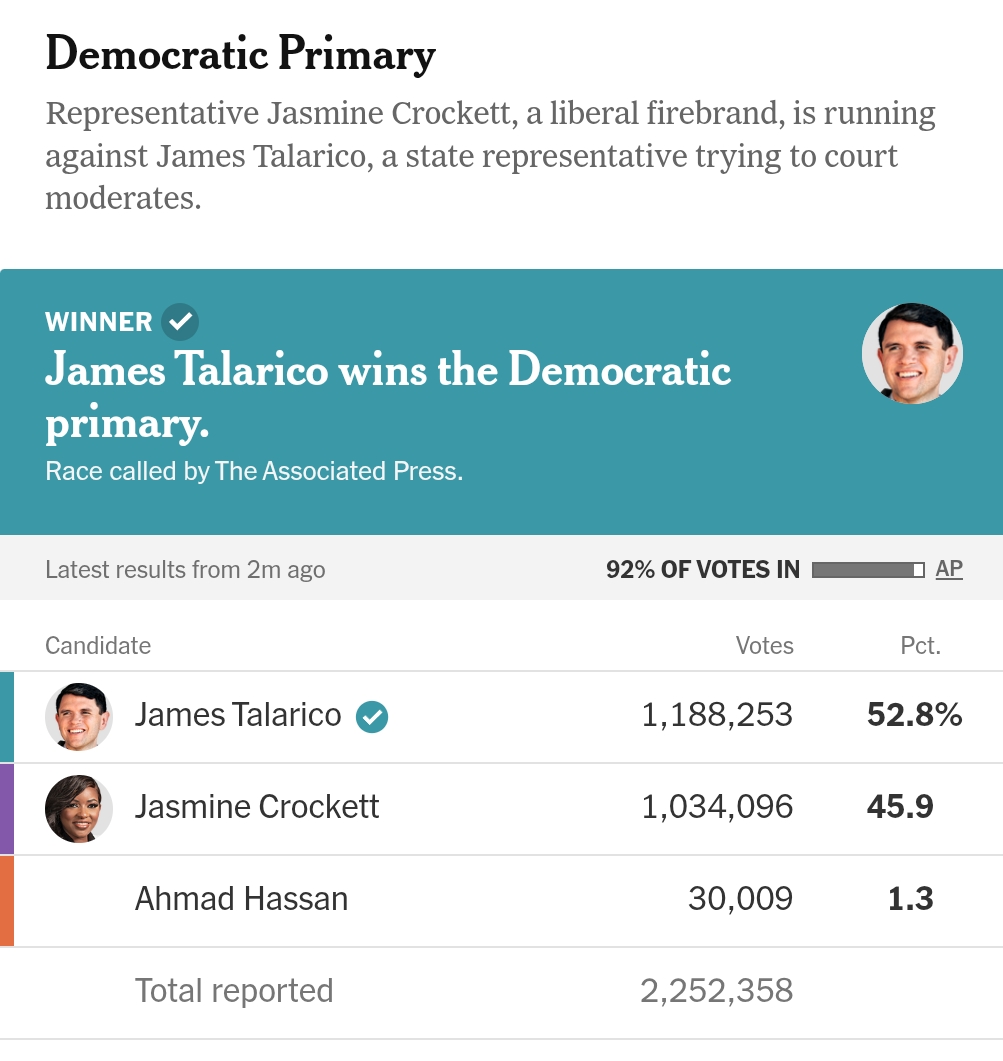The width and height of the screenshot is (1003, 1061).
Task: Select the Votes column header
Action: [764, 646]
